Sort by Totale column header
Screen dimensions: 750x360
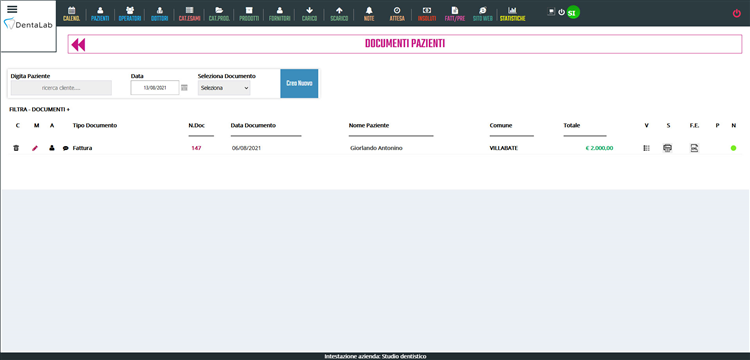tap(572, 125)
